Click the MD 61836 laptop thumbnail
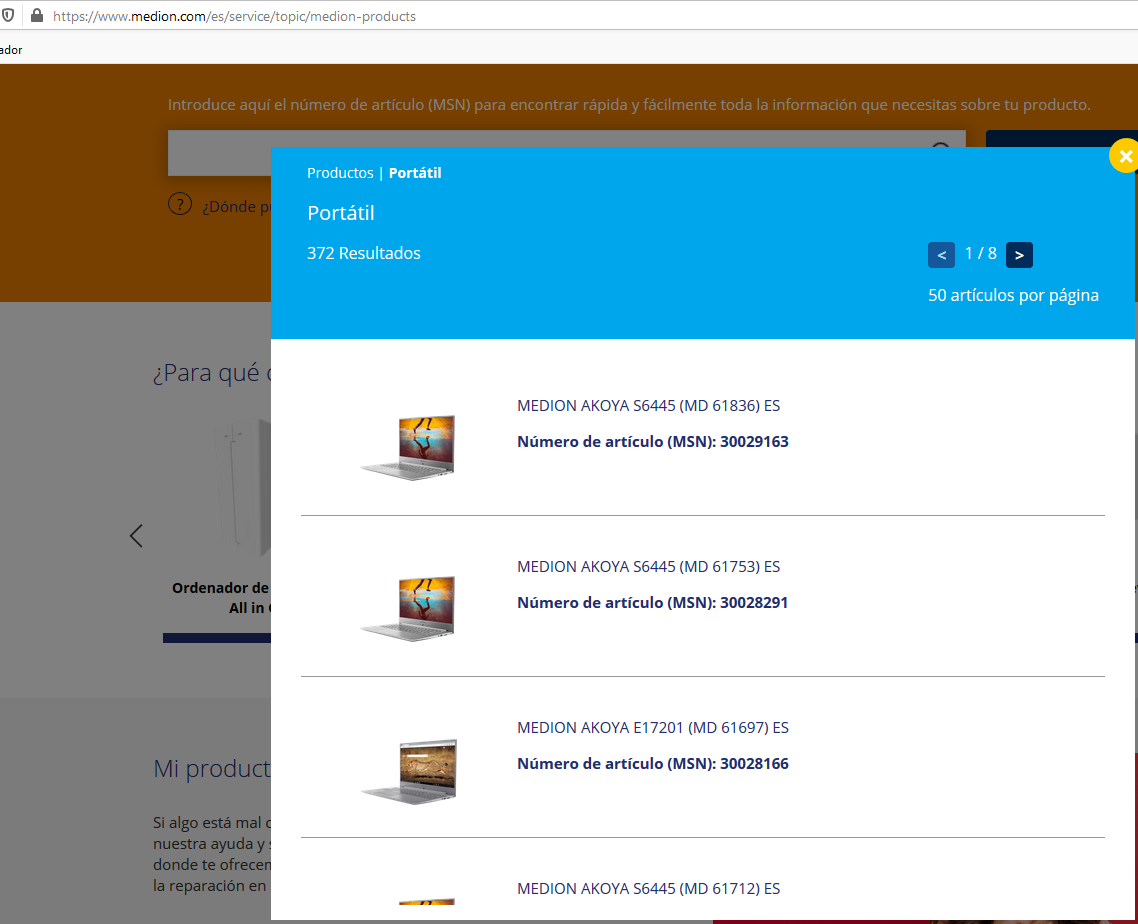1138x924 pixels. pos(409,447)
